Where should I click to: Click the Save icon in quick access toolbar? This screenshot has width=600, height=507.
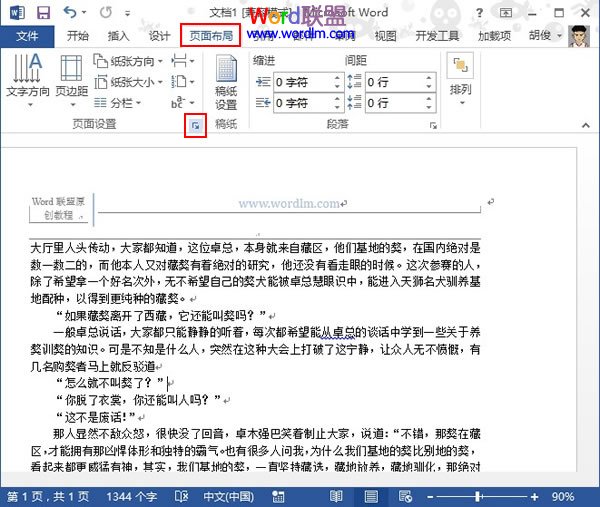click(43, 13)
